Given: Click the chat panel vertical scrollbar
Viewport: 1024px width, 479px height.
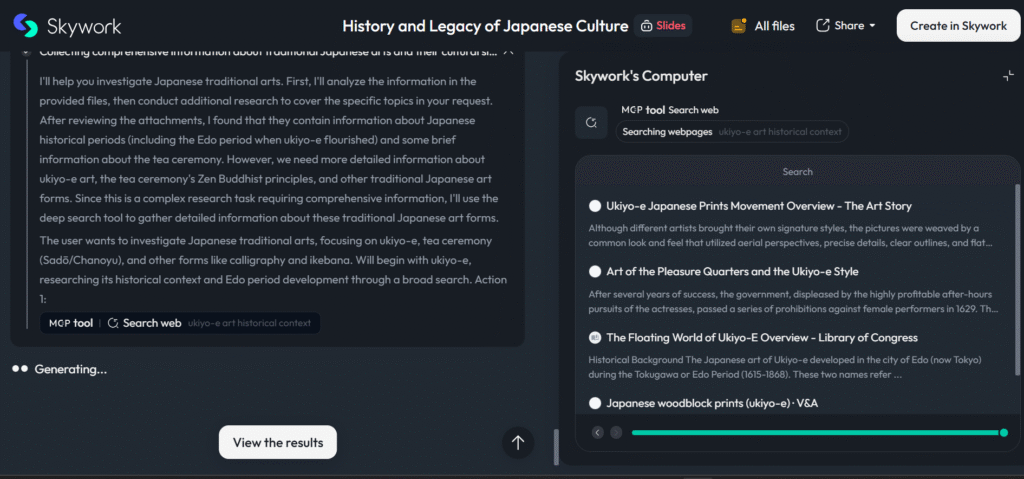Looking at the screenshot, I should pos(556,447).
